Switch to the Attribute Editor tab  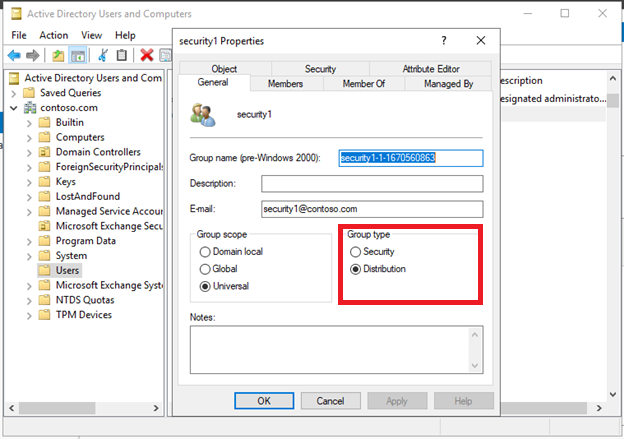point(431,69)
